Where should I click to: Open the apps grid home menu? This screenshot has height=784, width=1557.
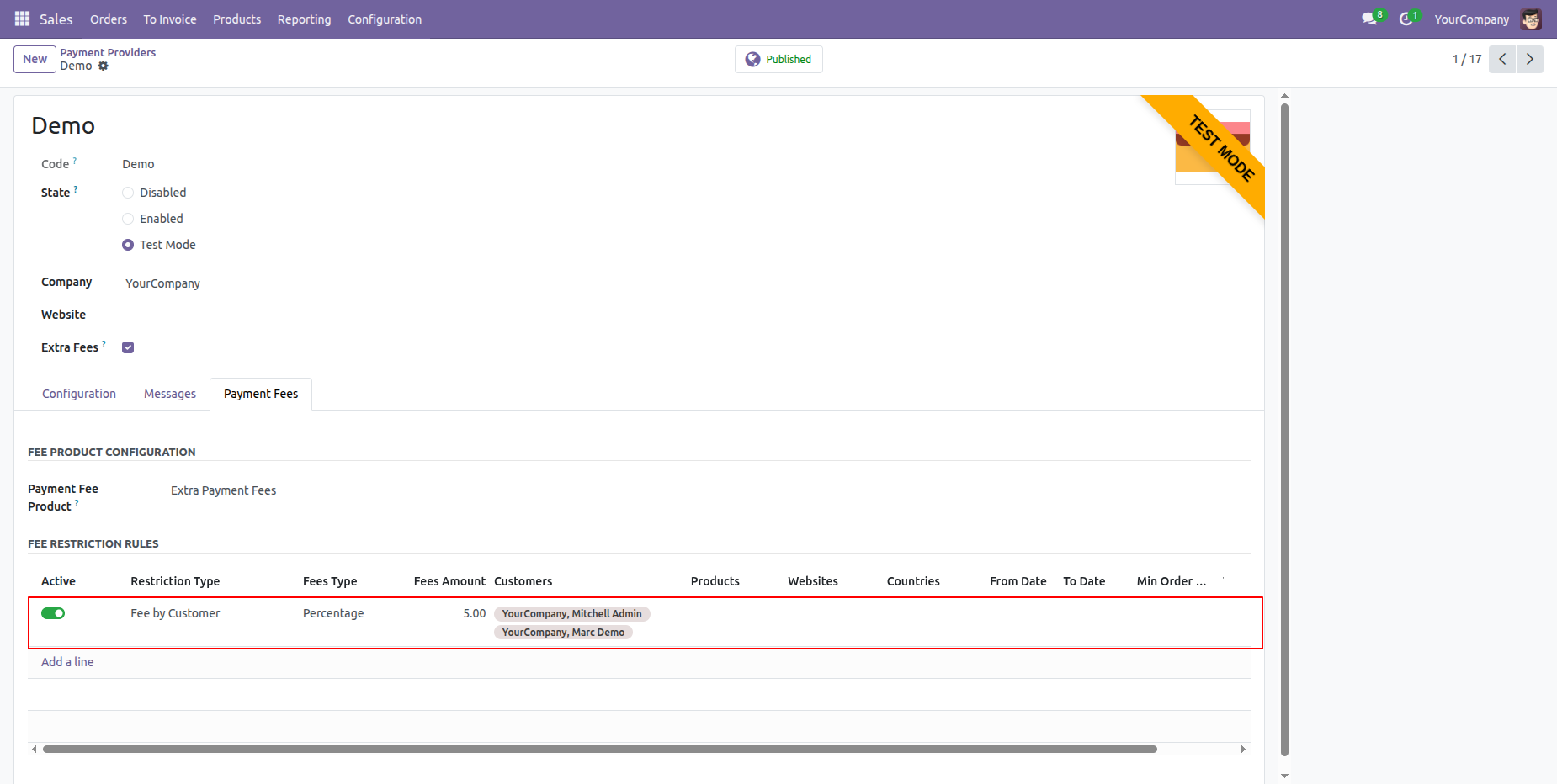tap(22, 19)
